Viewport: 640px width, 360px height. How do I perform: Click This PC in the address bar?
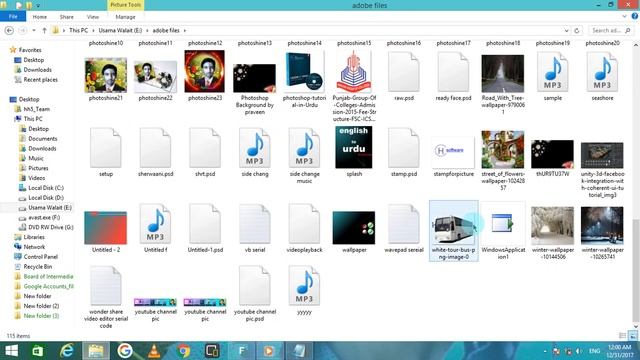[x=78, y=31]
